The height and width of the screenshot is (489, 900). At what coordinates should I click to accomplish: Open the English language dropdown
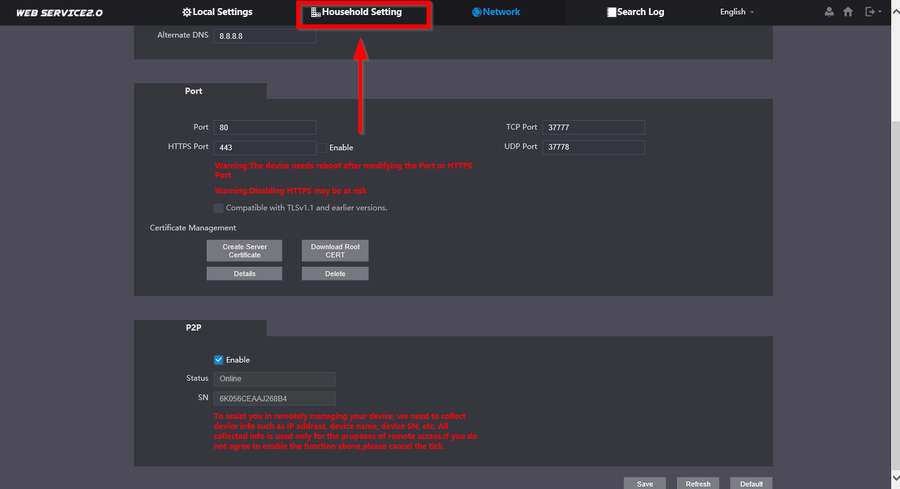click(x=737, y=12)
